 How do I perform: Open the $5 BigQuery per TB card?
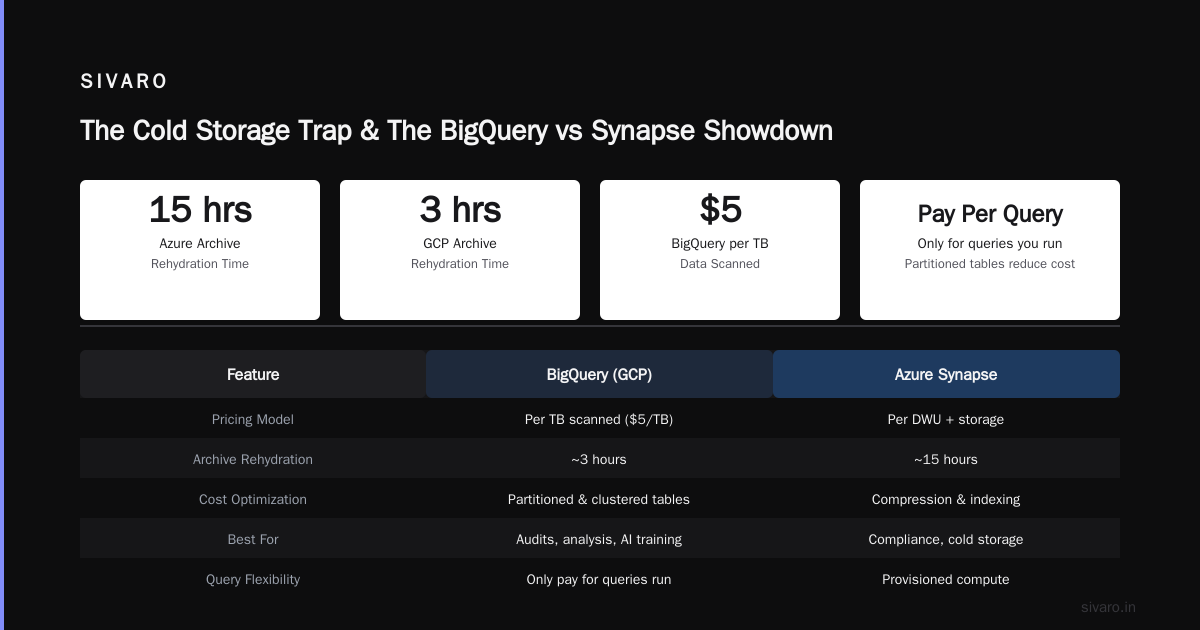click(720, 250)
